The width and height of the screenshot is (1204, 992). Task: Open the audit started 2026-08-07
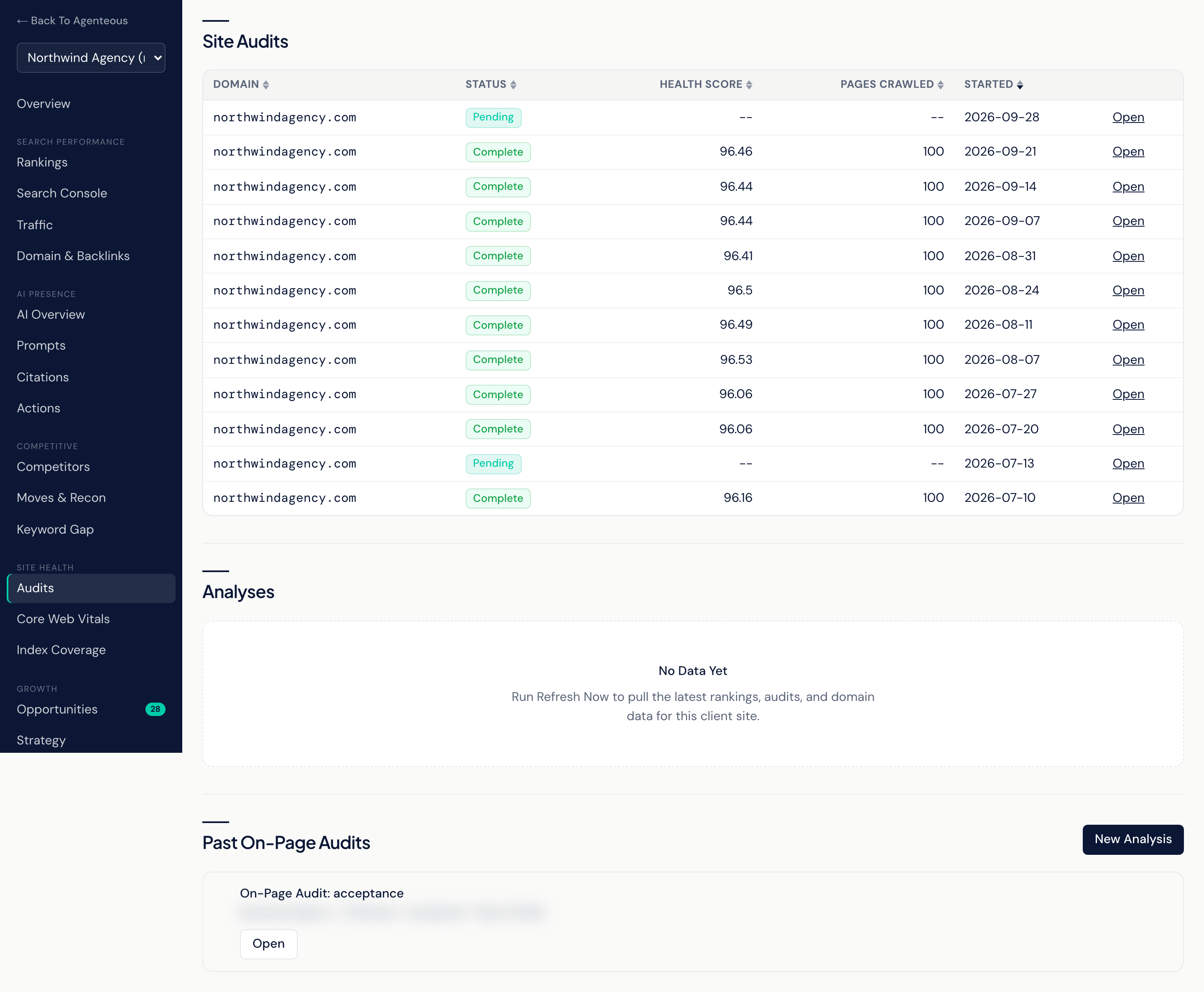1128,360
